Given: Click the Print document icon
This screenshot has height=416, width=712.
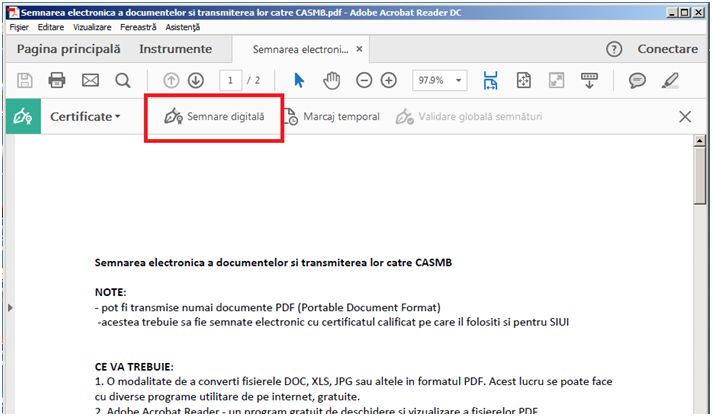Looking at the screenshot, I should pos(57,80).
